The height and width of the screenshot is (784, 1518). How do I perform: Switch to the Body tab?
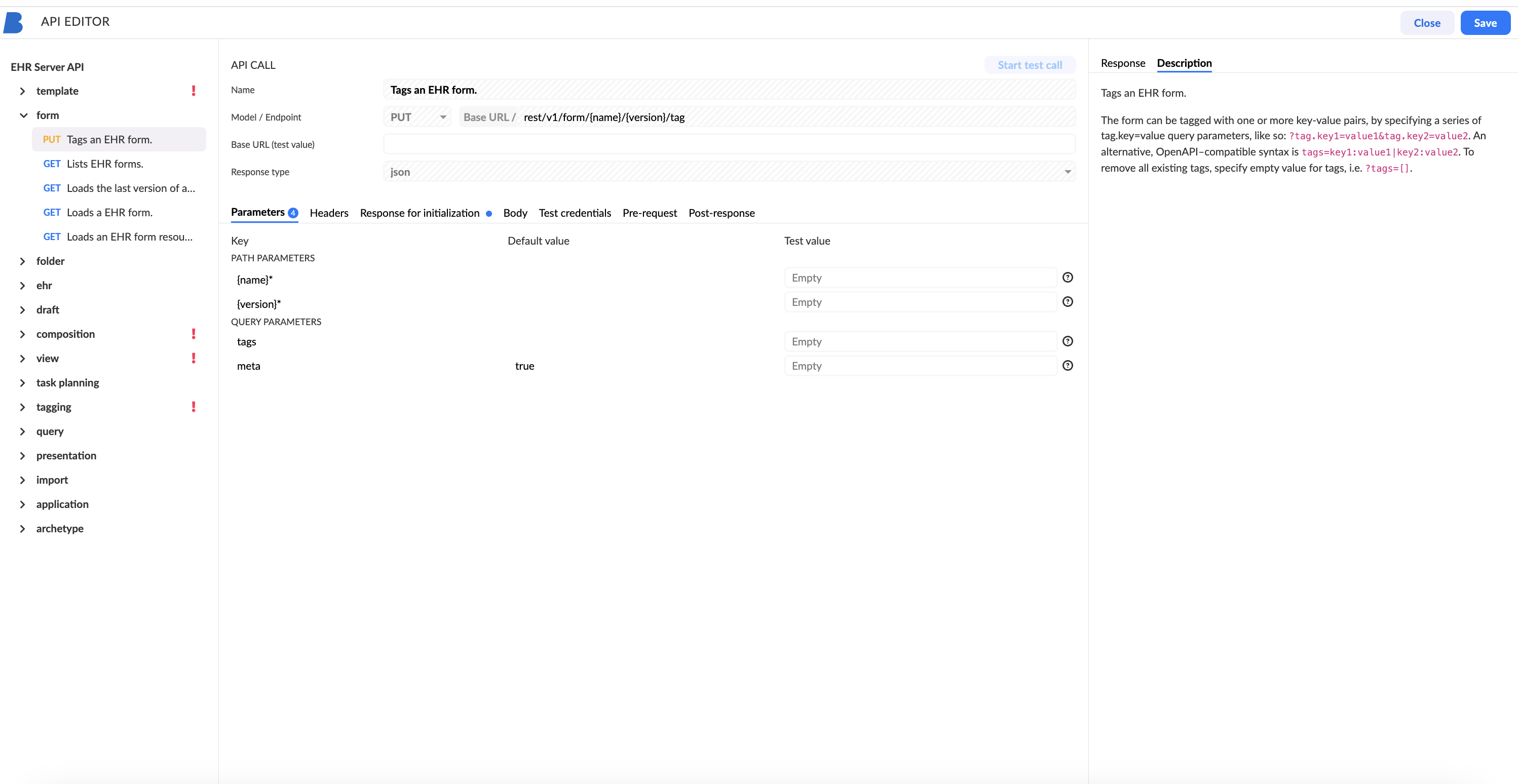click(515, 213)
